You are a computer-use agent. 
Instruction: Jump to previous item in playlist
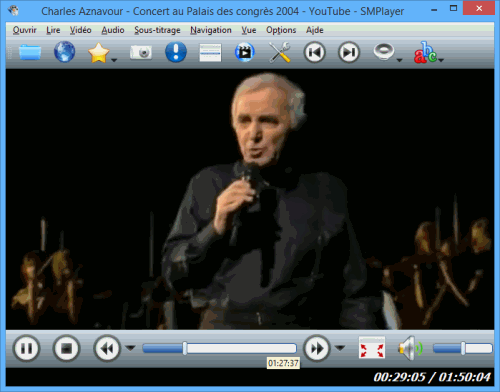point(314,52)
